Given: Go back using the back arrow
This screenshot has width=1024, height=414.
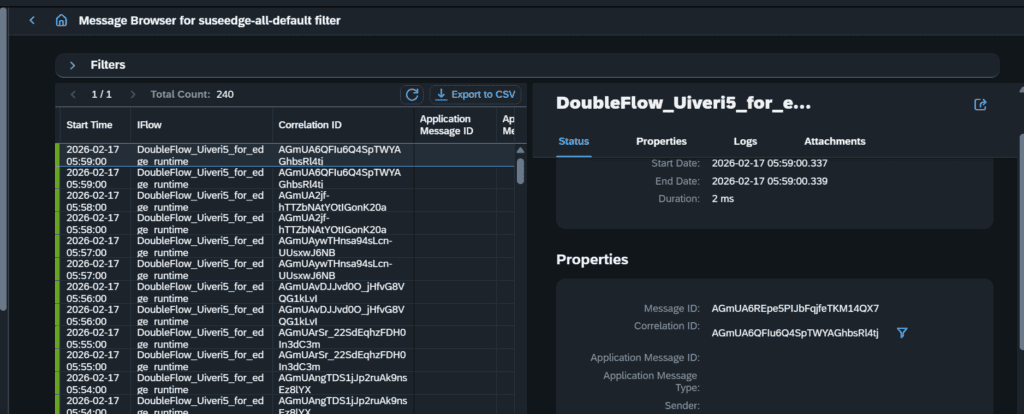Looking at the screenshot, I should [32, 20].
